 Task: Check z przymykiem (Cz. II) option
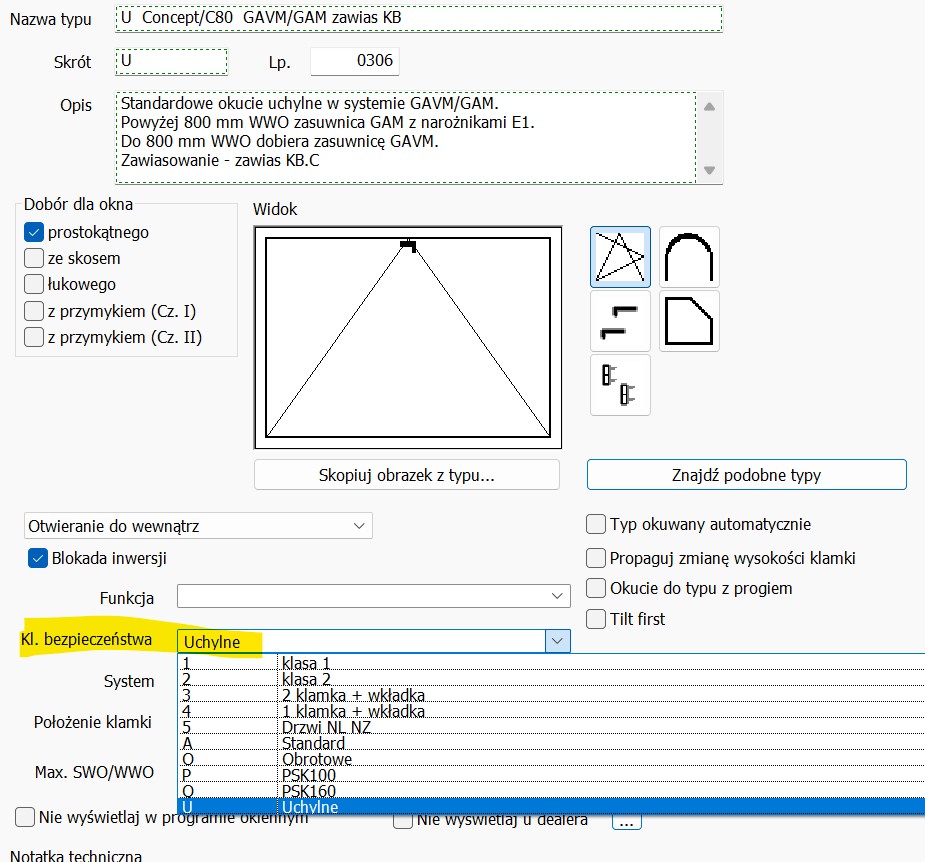pyautogui.click(x=34, y=337)
